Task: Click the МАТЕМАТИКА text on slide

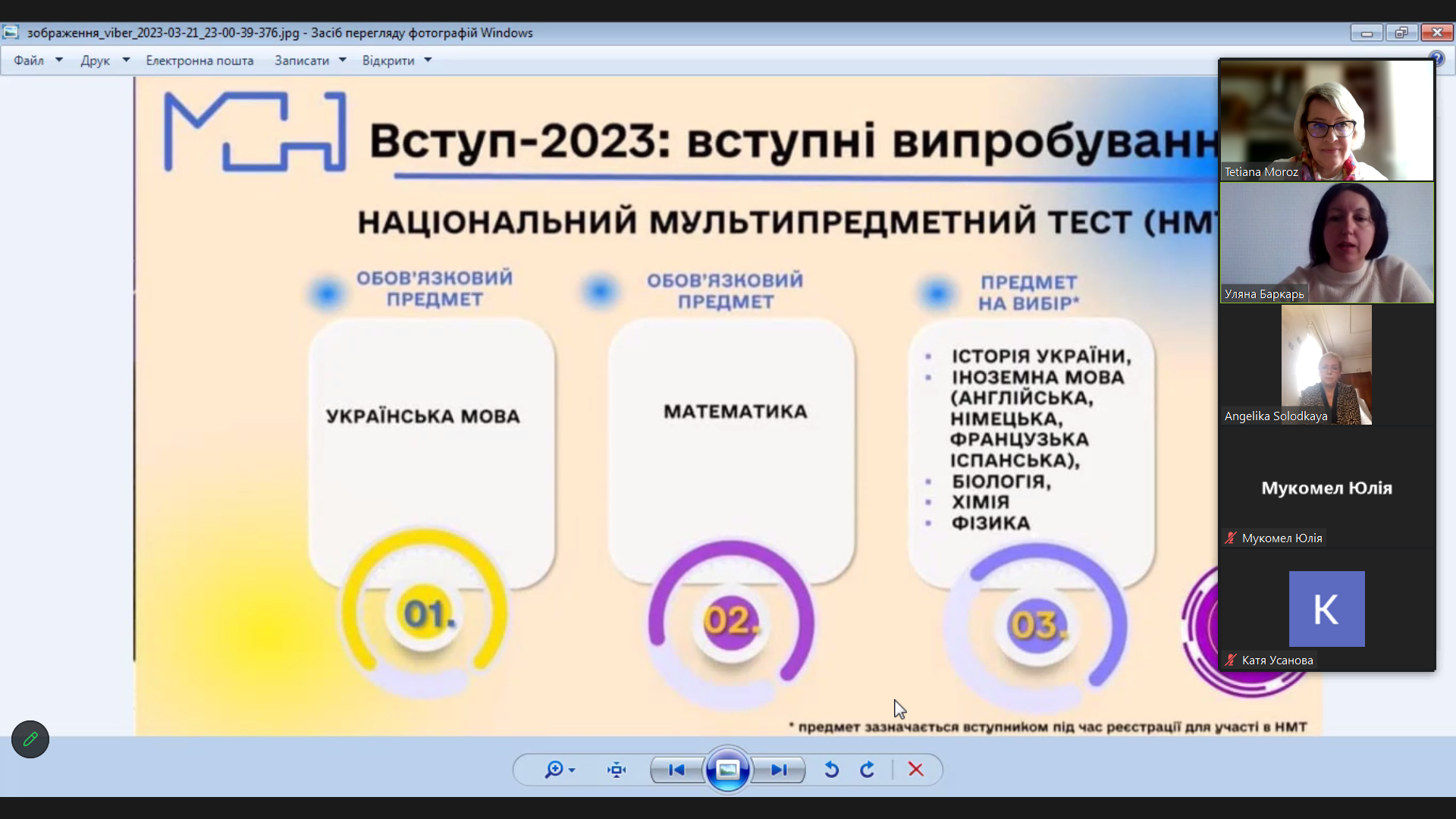Action: (736, 412)
